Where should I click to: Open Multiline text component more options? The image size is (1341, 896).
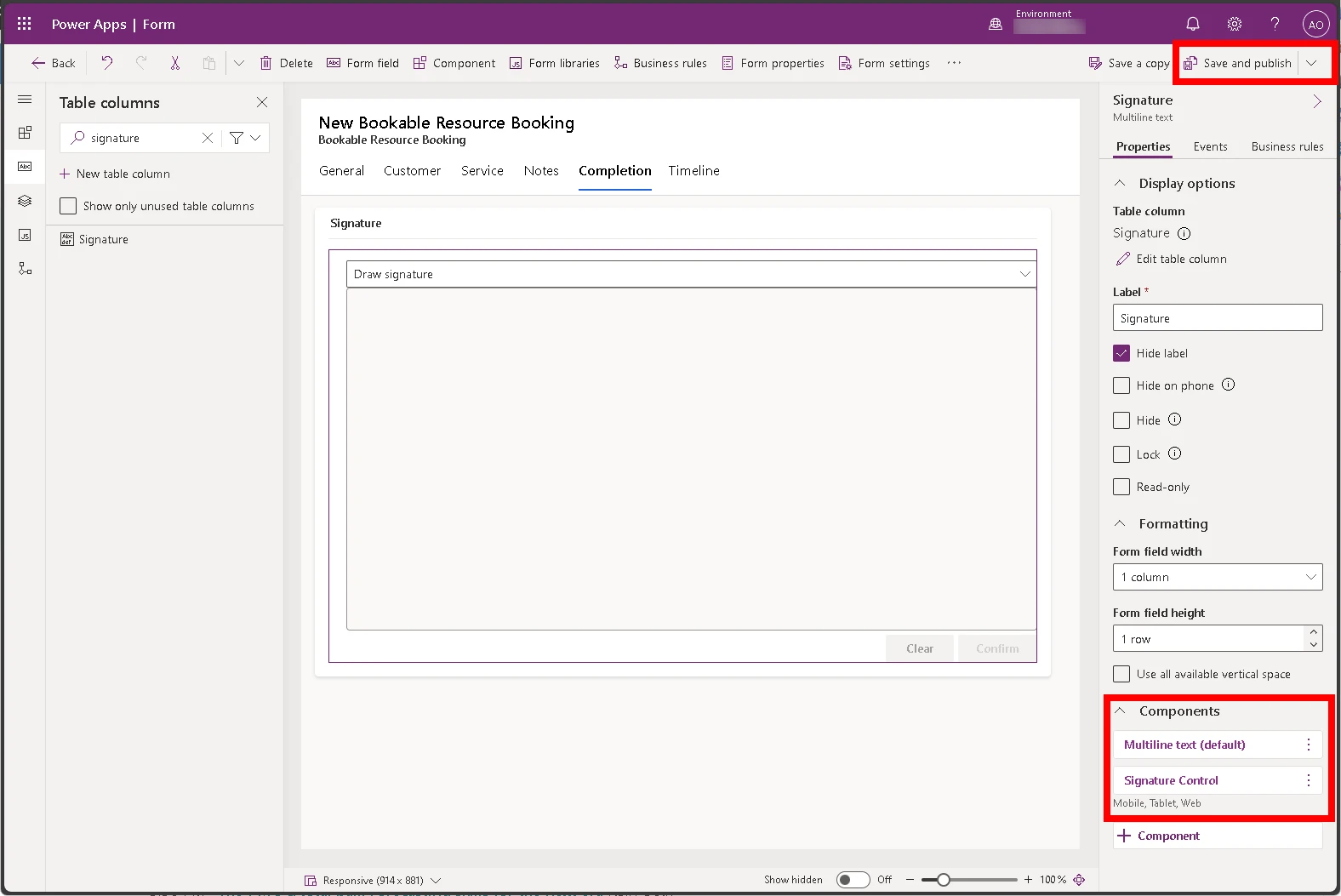[x=1308, y=745]
